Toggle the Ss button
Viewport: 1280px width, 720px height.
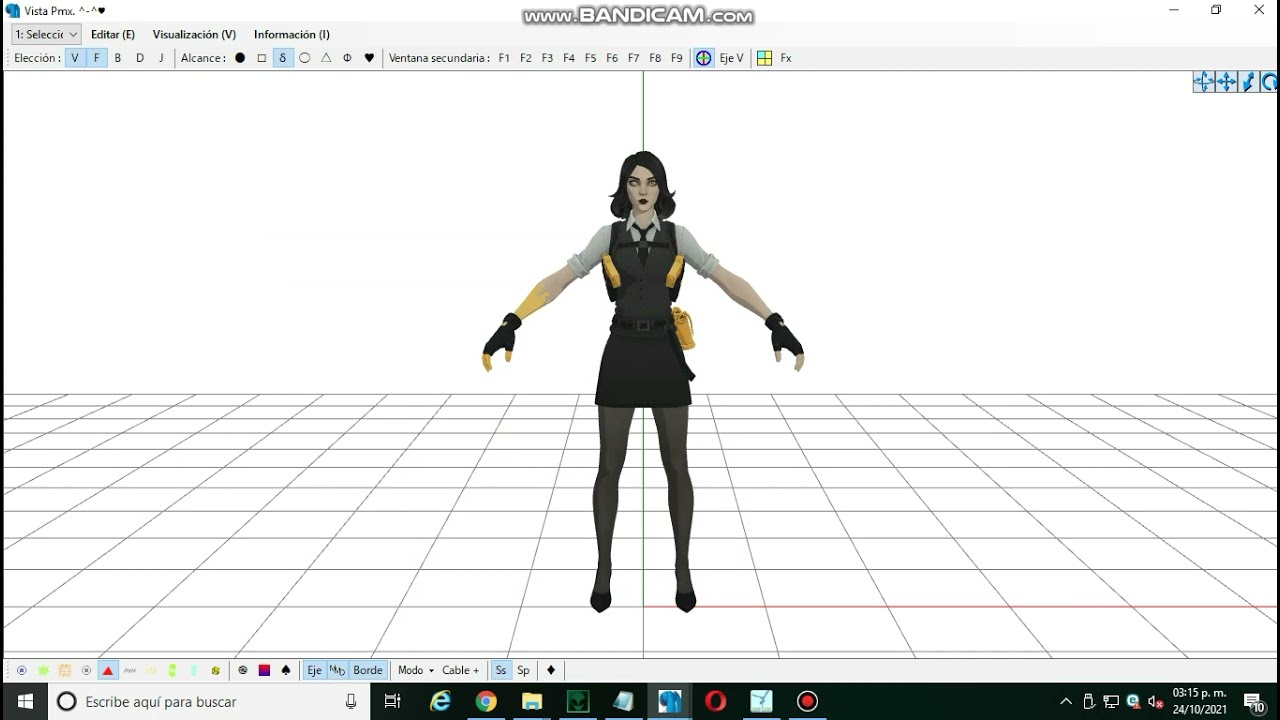tap(501, 670)
